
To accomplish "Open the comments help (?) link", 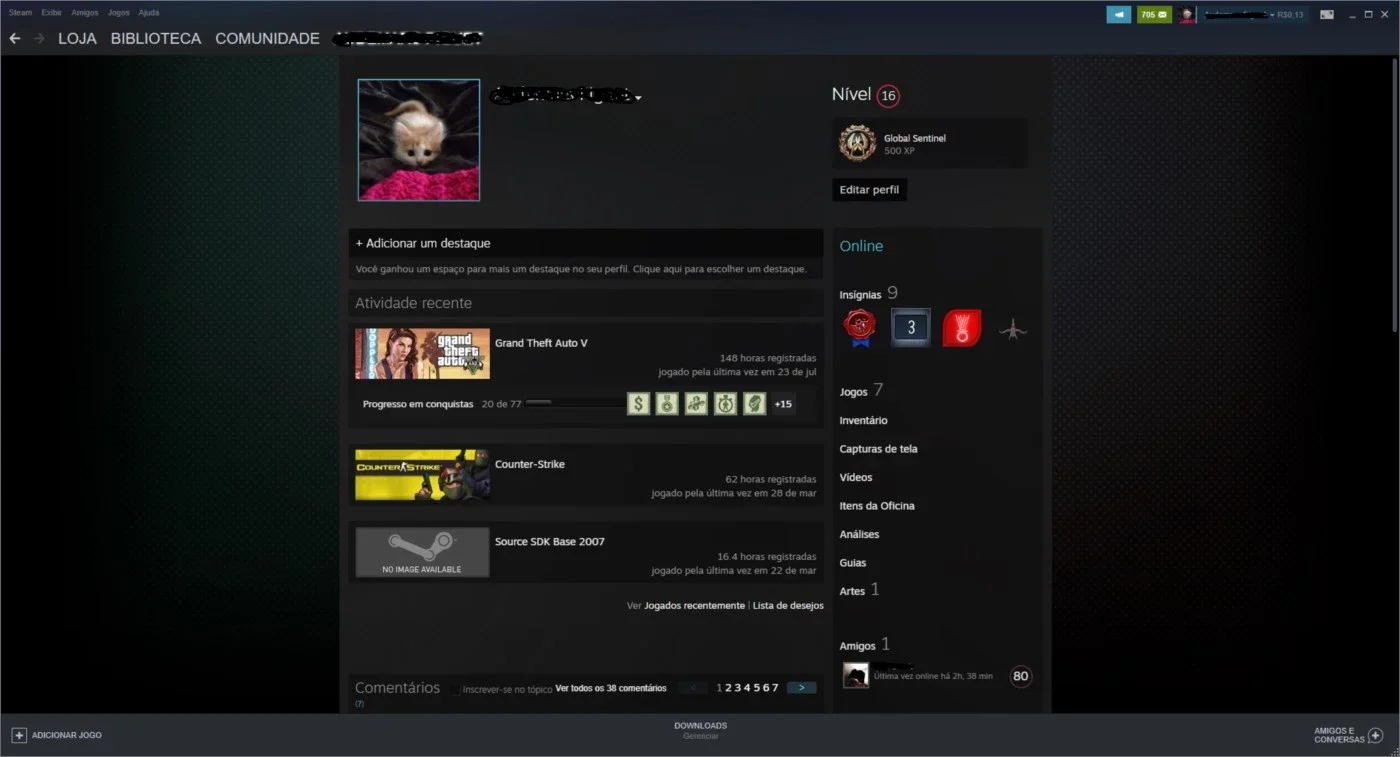I will (x=359, y=704).
